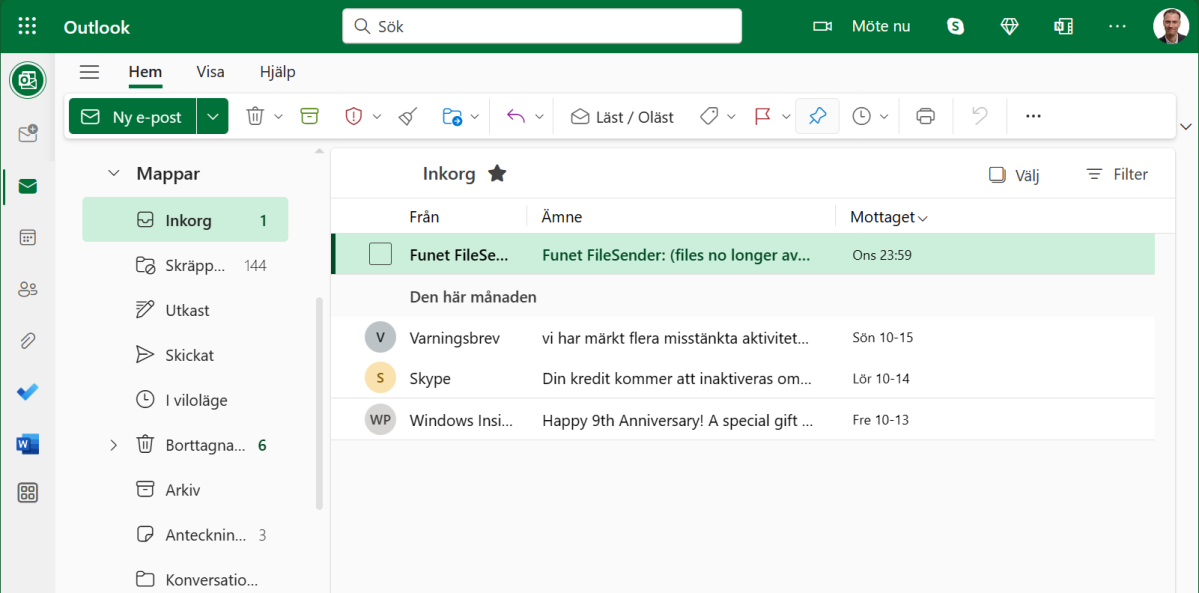Open the app launcher grid icon
1199x593 pixels.
point(27,27)
